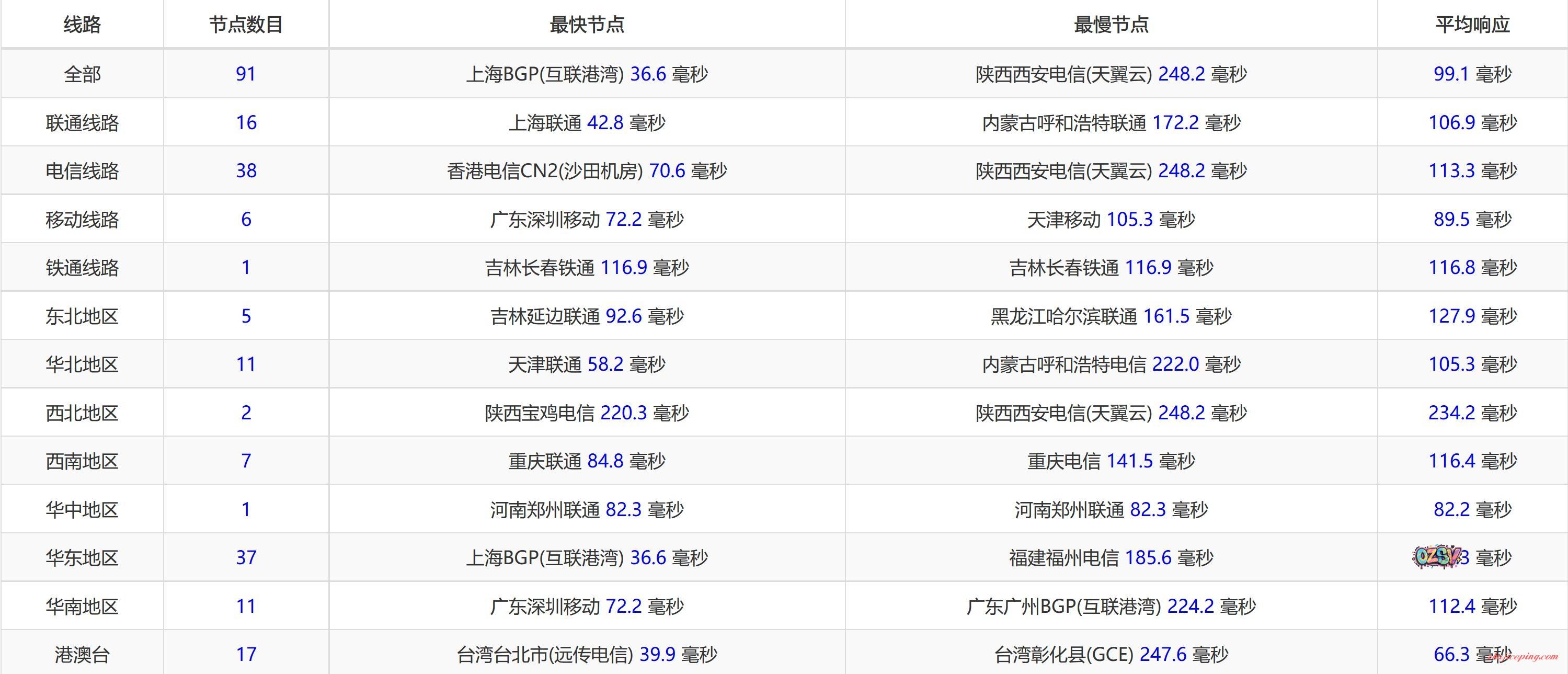Image resolution: width=1568 pixels, height=674 pixels.
Task: Click 铁通线路 row label
Action: point(82,268)
